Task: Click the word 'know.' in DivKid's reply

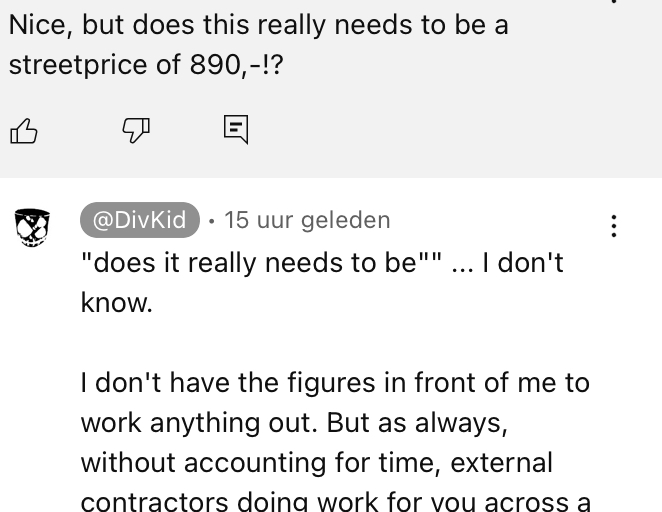Action: tap(117, 303)
